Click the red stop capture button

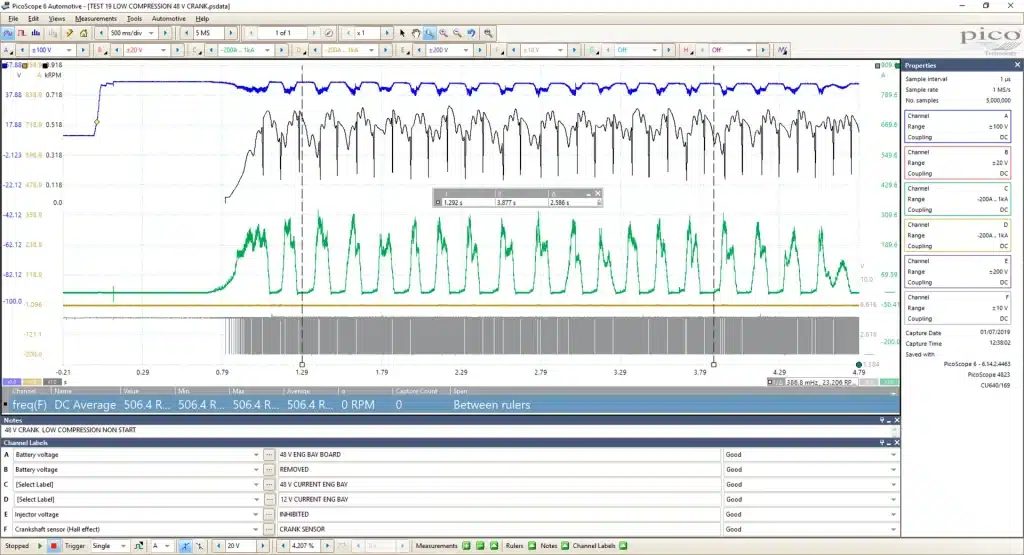coord(54,546)
